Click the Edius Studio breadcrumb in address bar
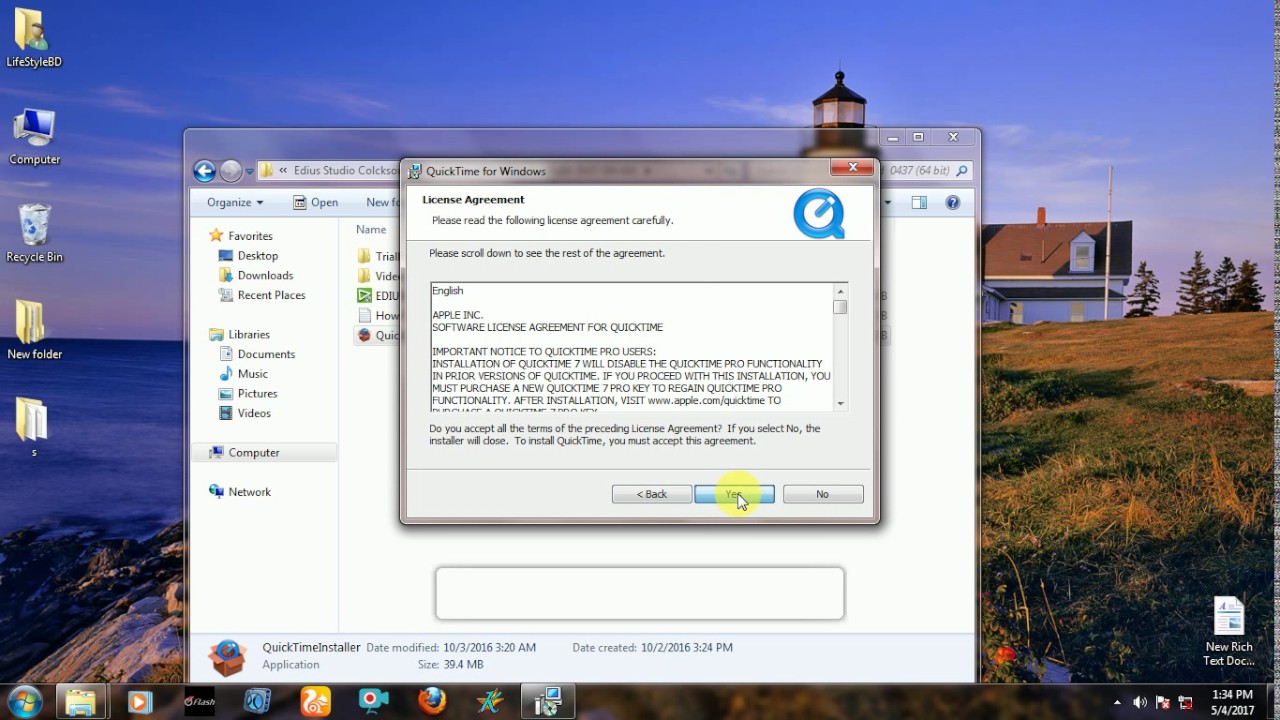 tap(345, 171)
